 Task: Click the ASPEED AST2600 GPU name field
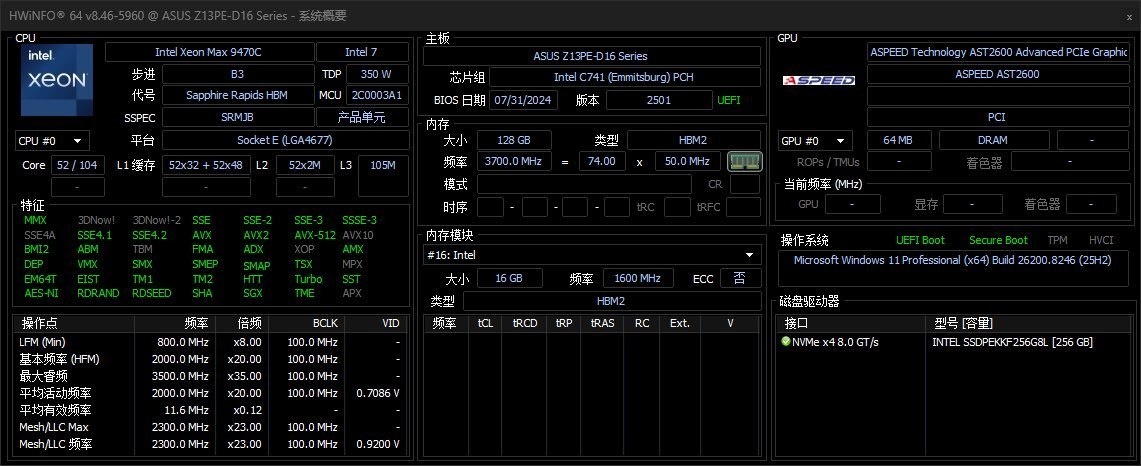tap(998, 74)
